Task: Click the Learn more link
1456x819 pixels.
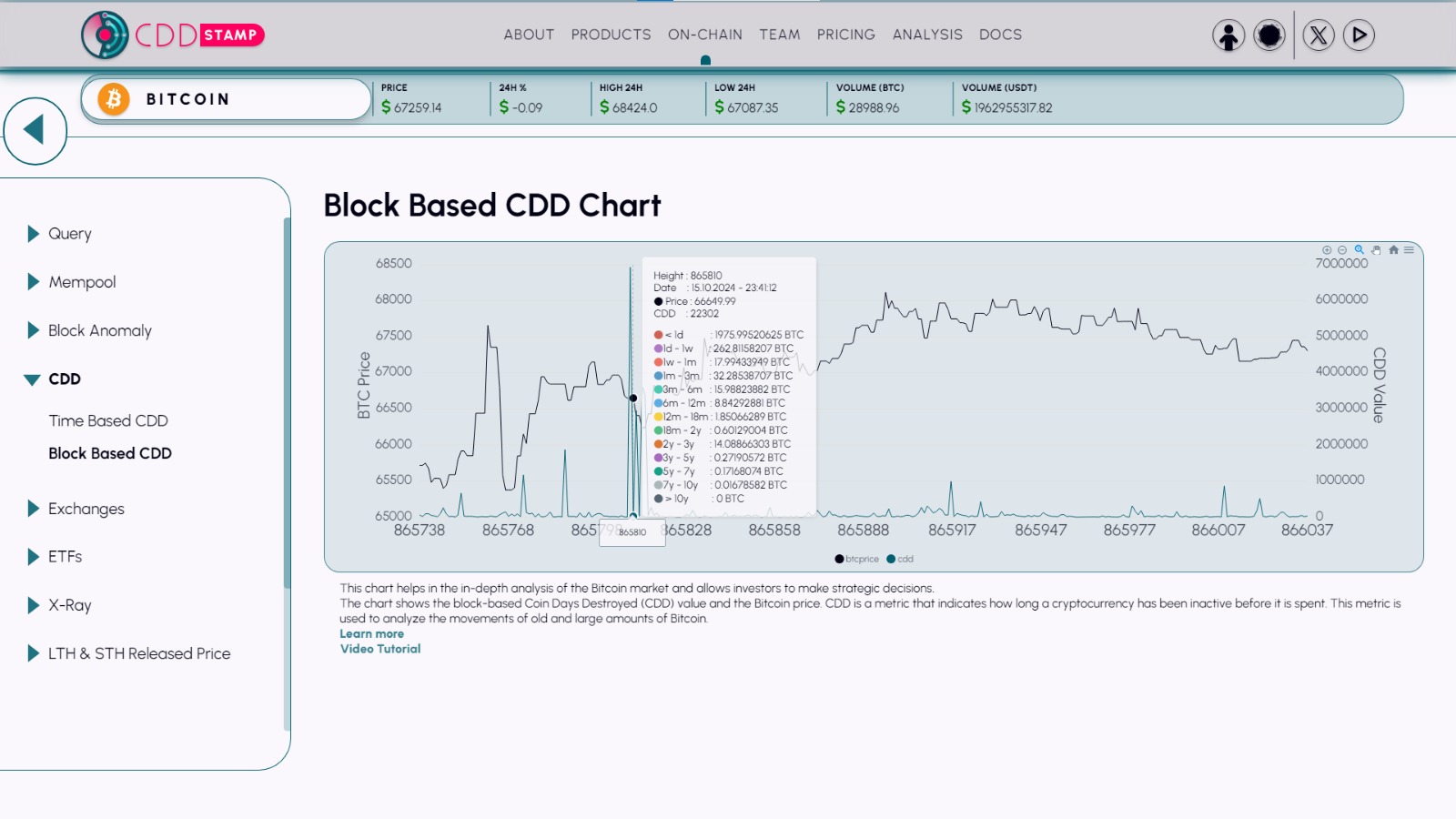Action: (371, 633)
